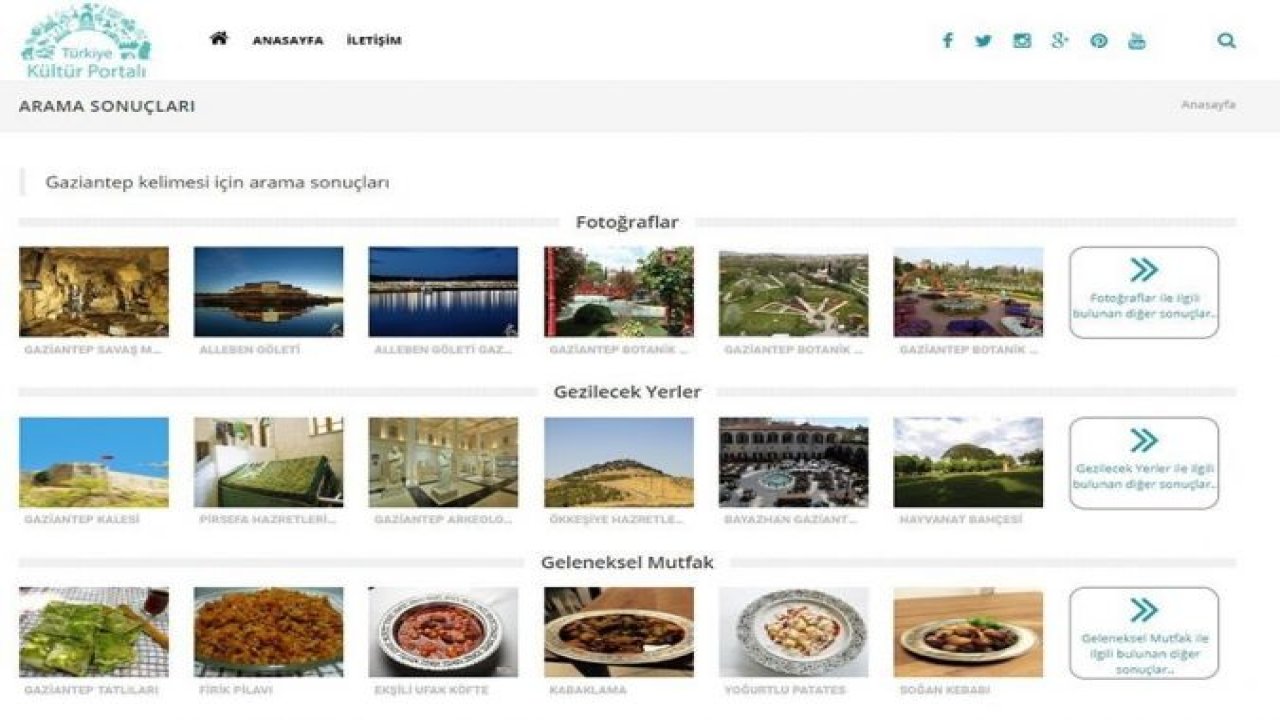Viewport: 1280px width, 720px height.
Task: Click the home icon in the navigation bar
Action: point(216,40)
